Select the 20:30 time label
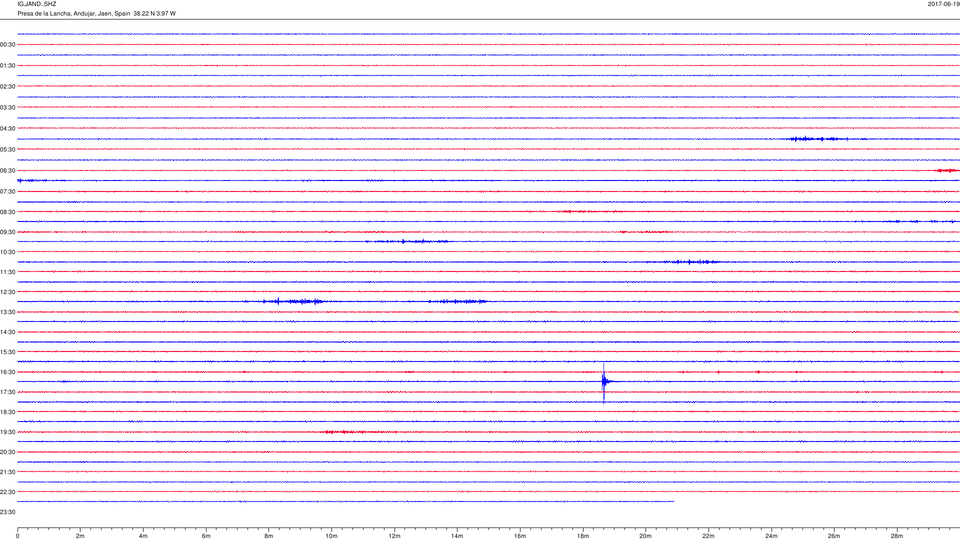Viewport: 960px width, 540px height. [x=8, y=452]
